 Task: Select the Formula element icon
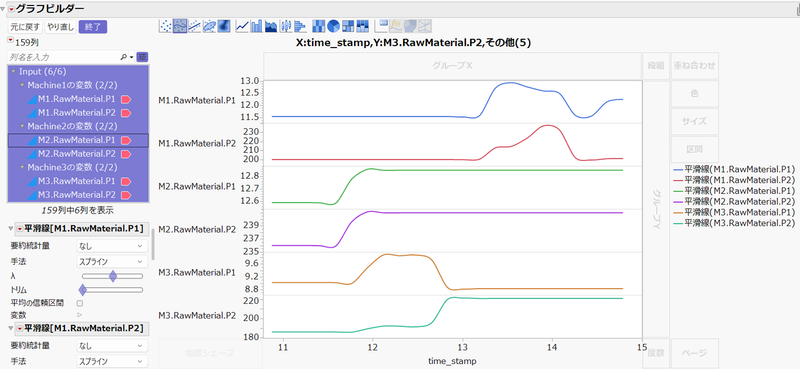pos(396,26)
